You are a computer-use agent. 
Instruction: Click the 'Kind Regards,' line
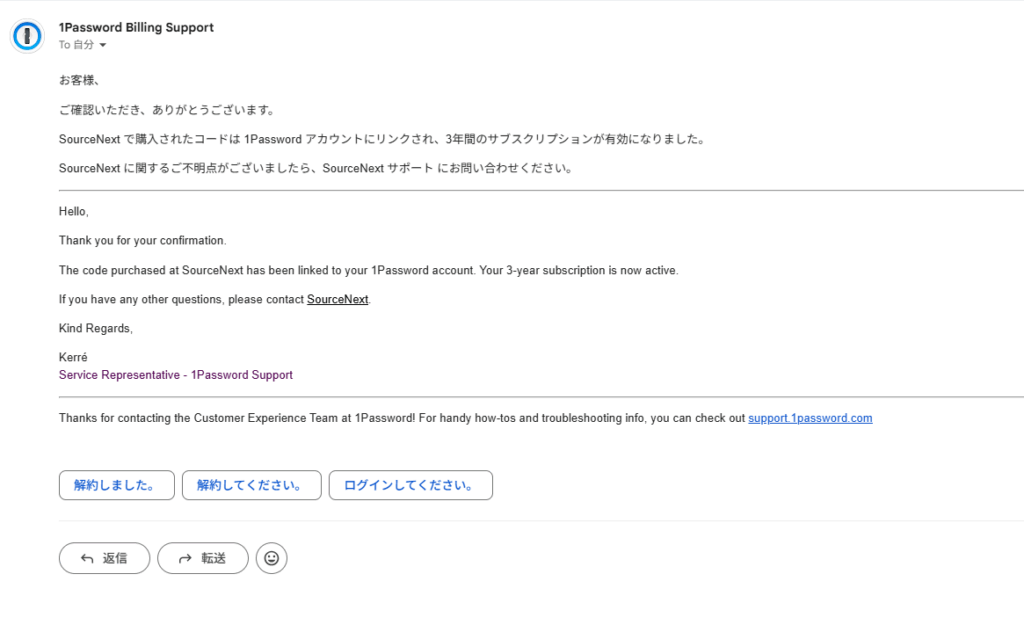pyautogui.click(x=96, y=328)
